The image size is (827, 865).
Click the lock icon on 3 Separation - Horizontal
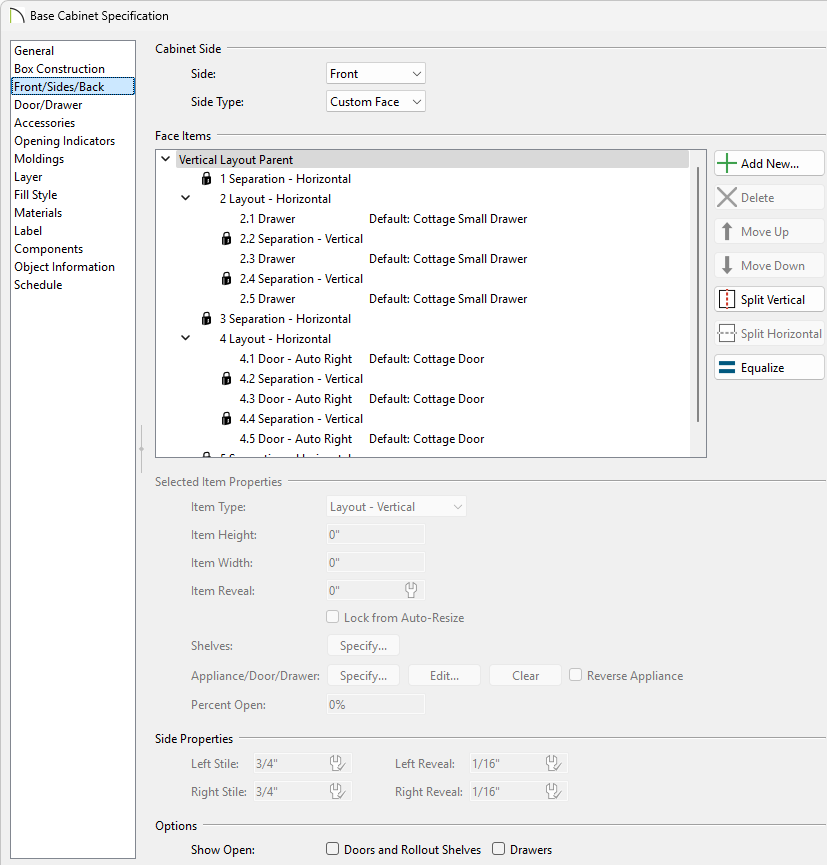click(x=206, y=319)
